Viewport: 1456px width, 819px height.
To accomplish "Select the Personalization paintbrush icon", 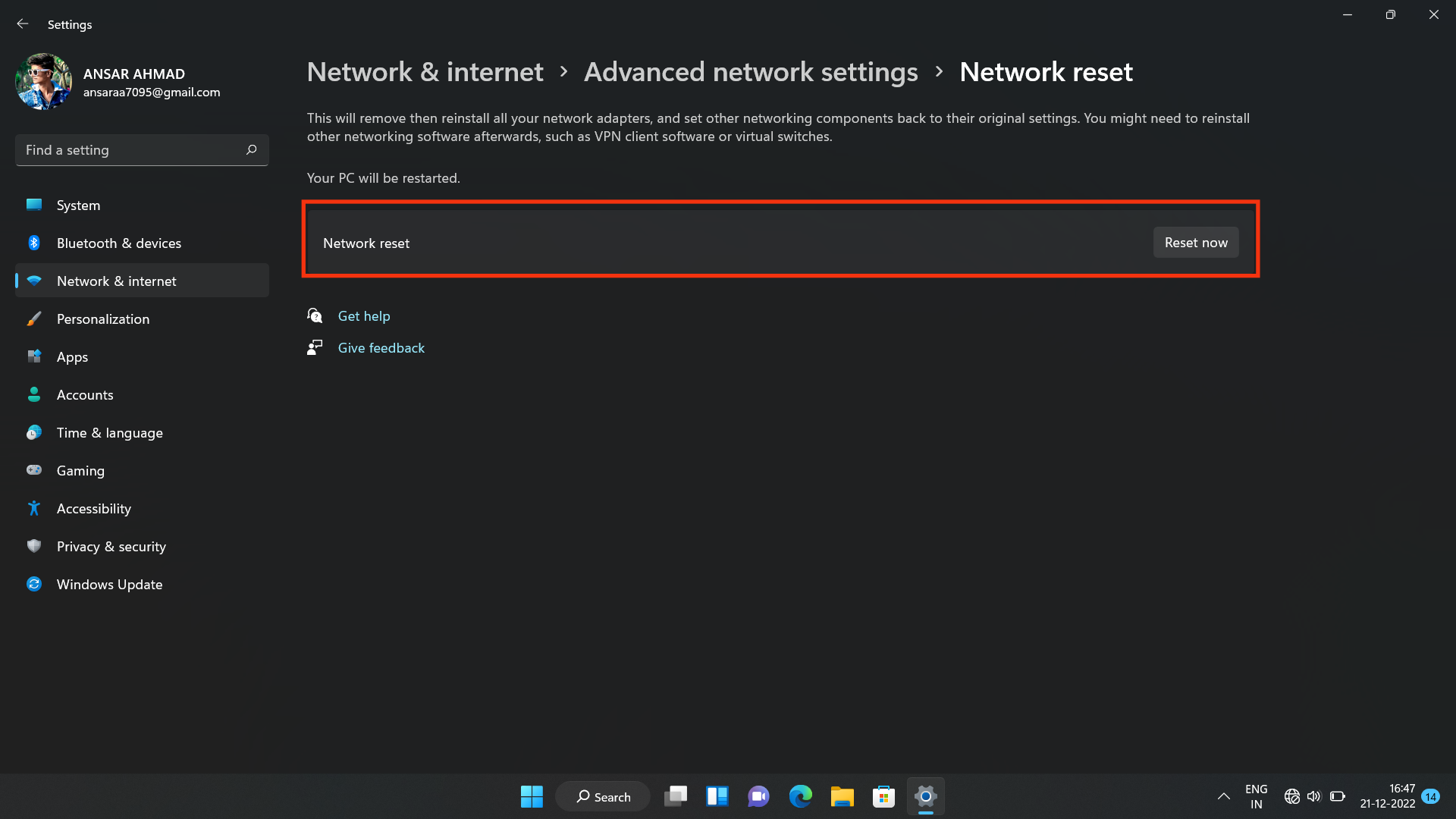I will pos(34,318).
